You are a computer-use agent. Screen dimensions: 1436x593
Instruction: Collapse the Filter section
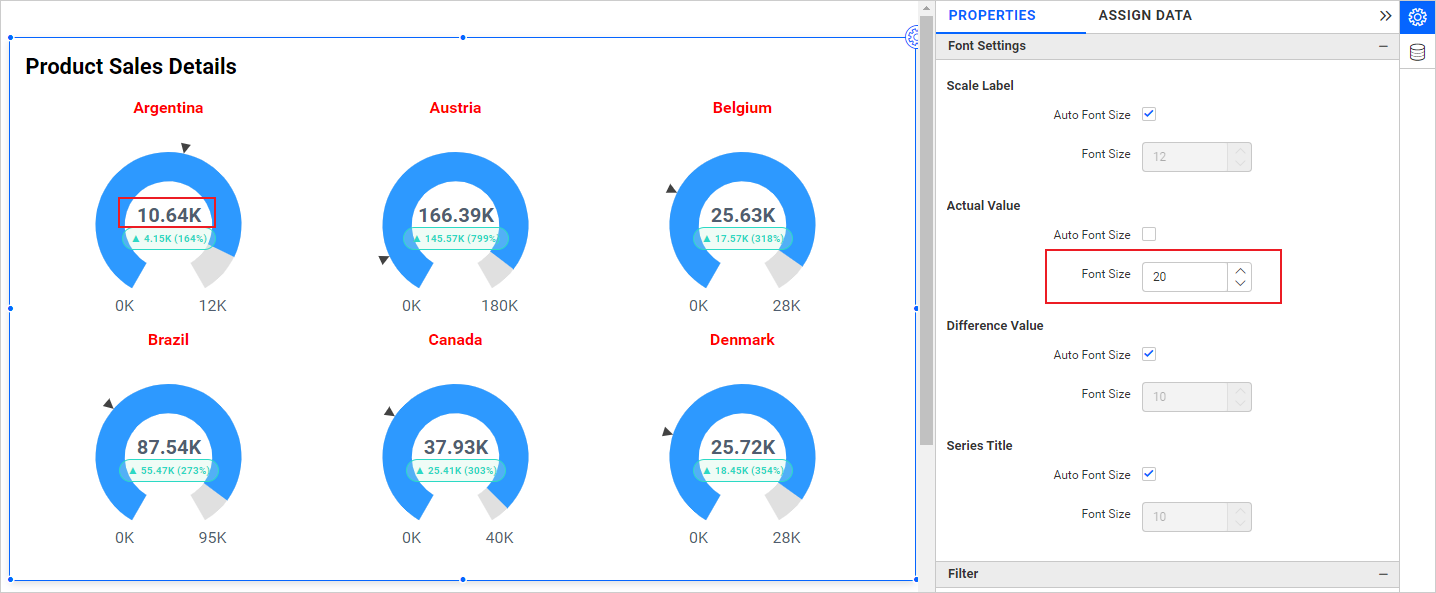(x=1383, y=574)
